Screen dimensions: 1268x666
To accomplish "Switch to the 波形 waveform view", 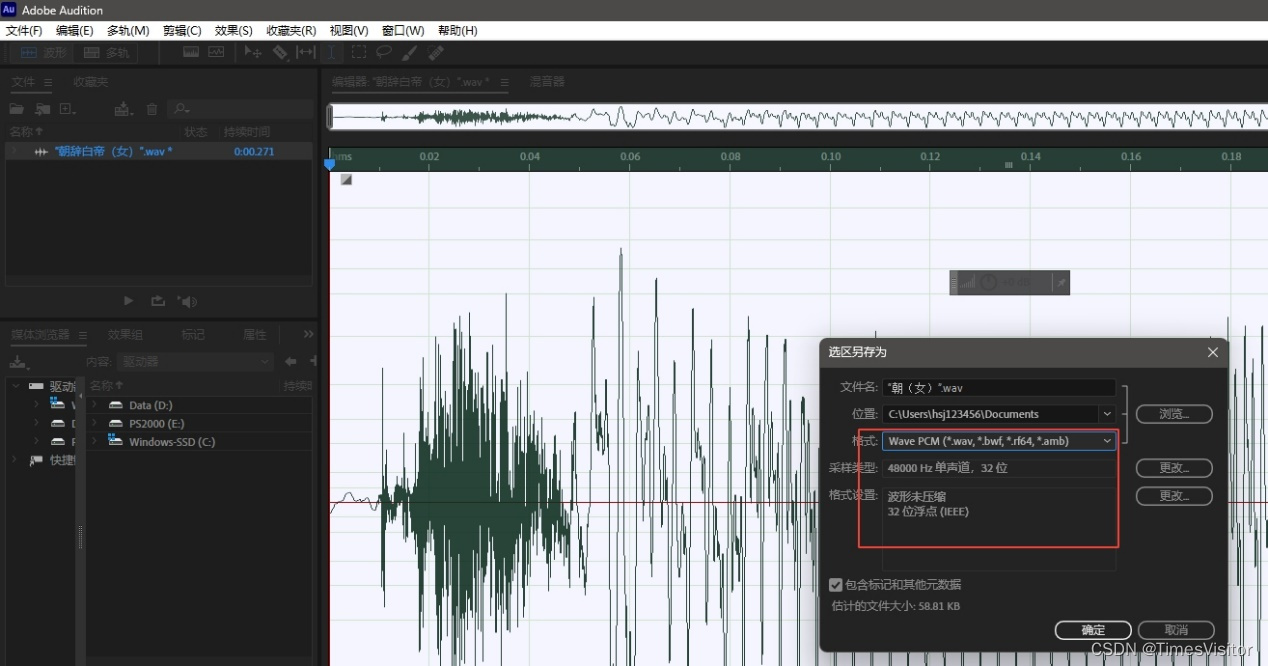I will pos(44,52).
